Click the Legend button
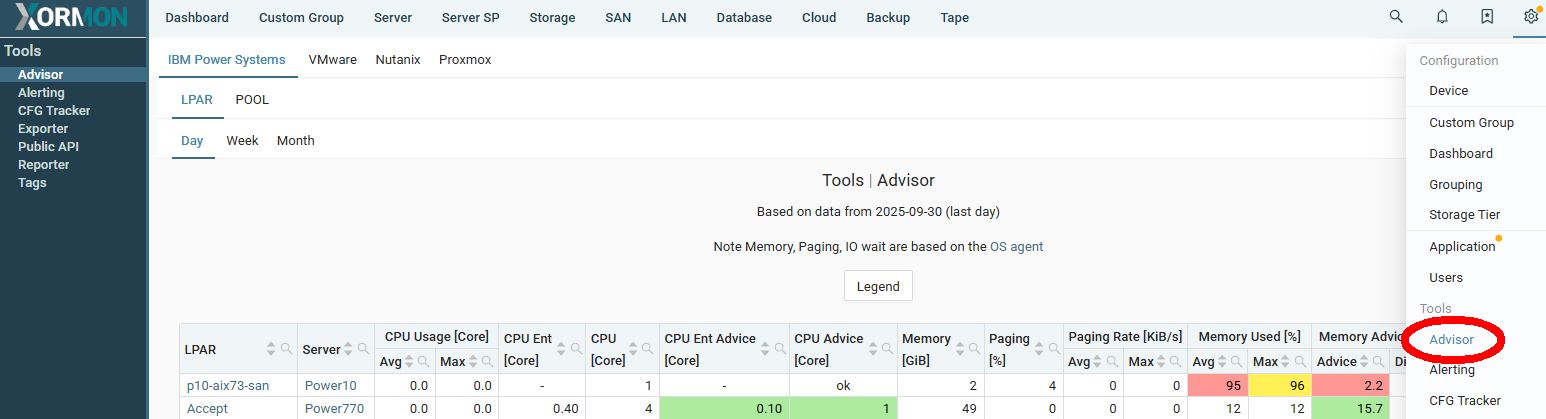 (878, 286)
